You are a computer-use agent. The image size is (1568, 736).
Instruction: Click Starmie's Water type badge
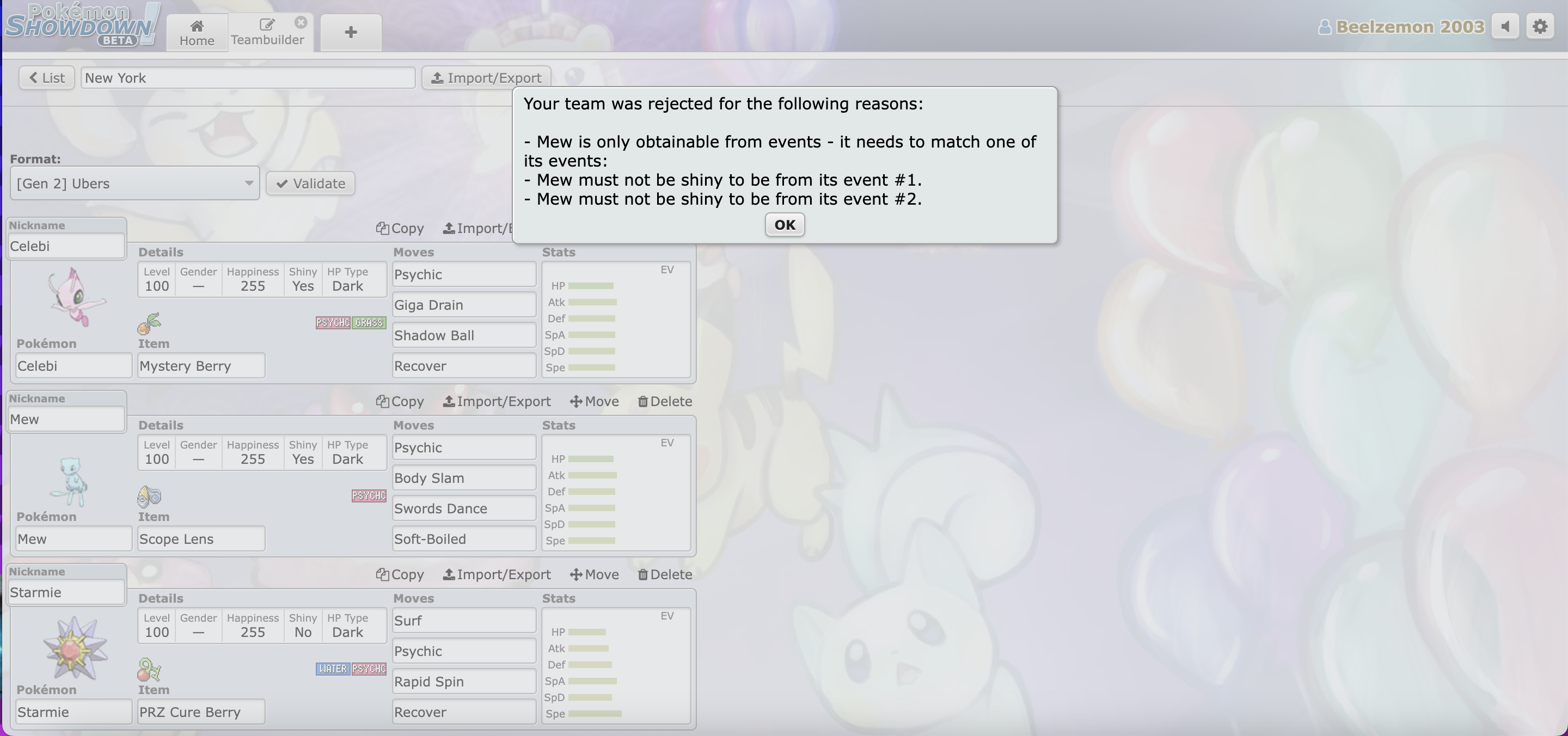tap(333, 668)
